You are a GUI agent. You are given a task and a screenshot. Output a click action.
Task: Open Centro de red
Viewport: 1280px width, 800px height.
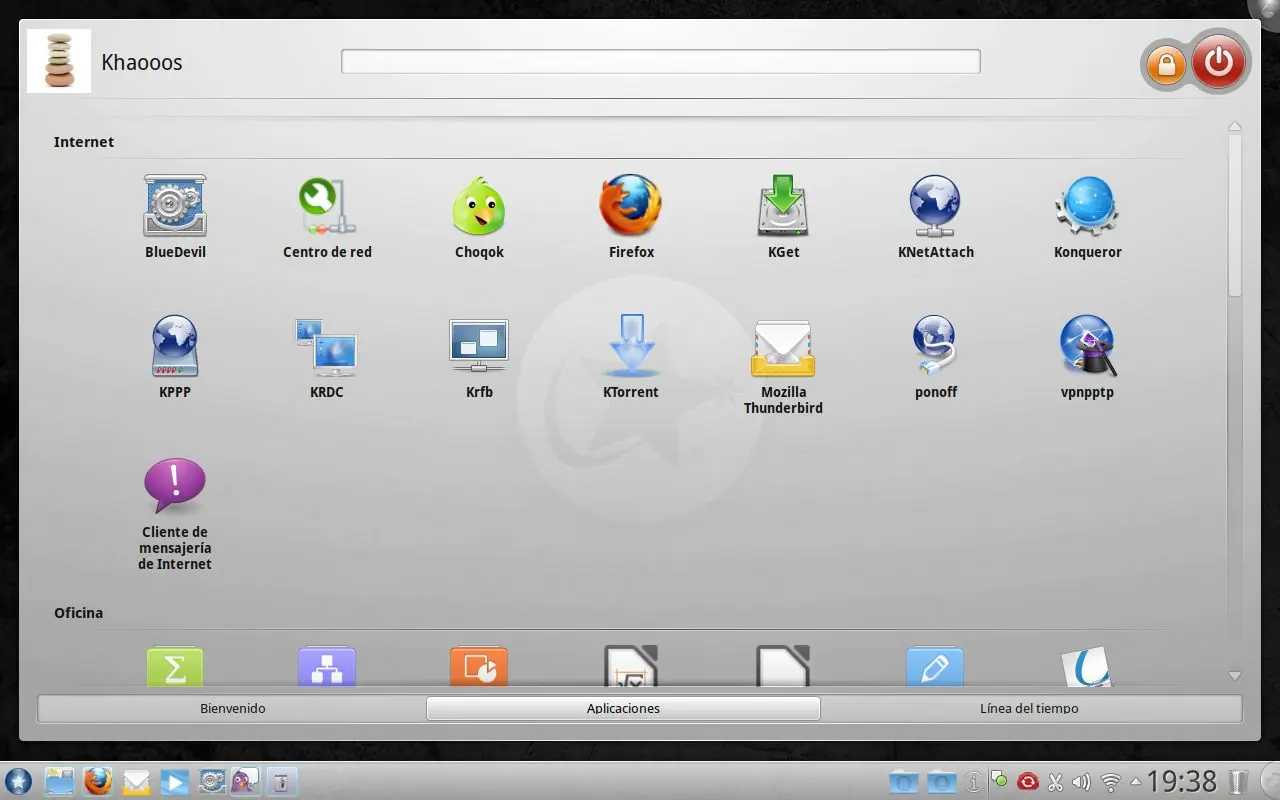point(327,217)
